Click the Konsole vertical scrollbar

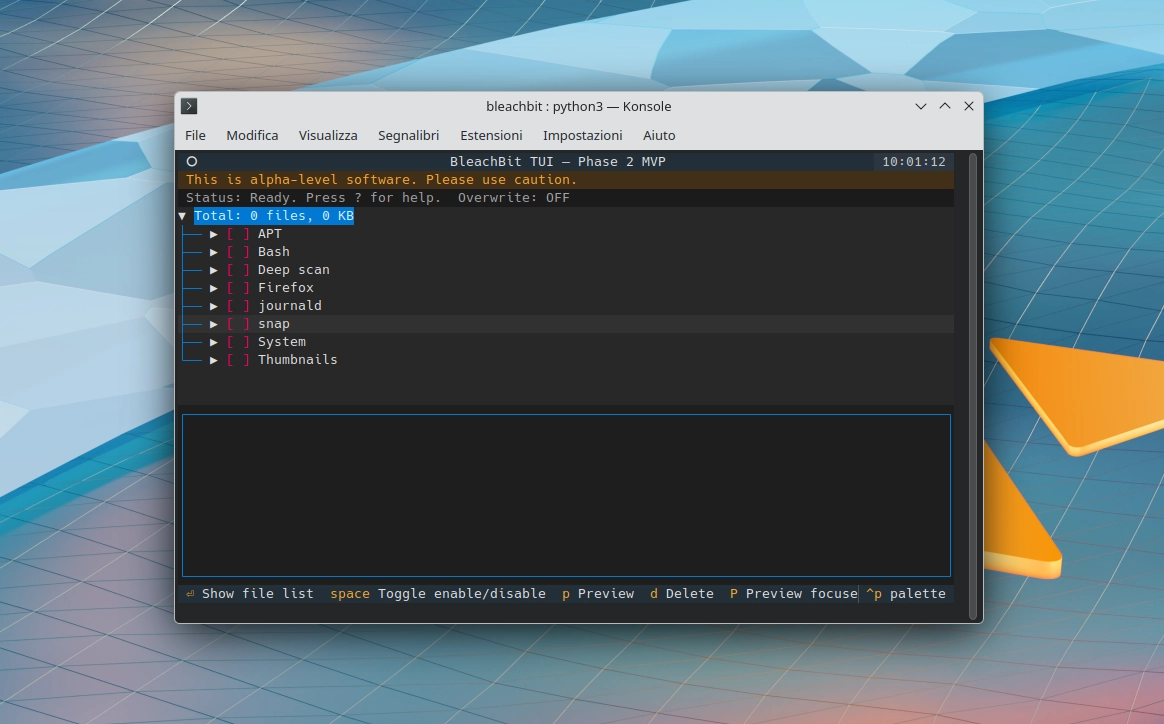click(972, 386)
